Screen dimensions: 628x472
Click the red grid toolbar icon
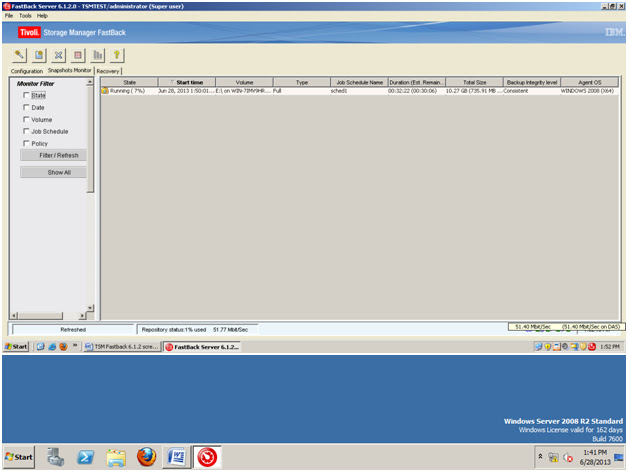pos(78,55)
